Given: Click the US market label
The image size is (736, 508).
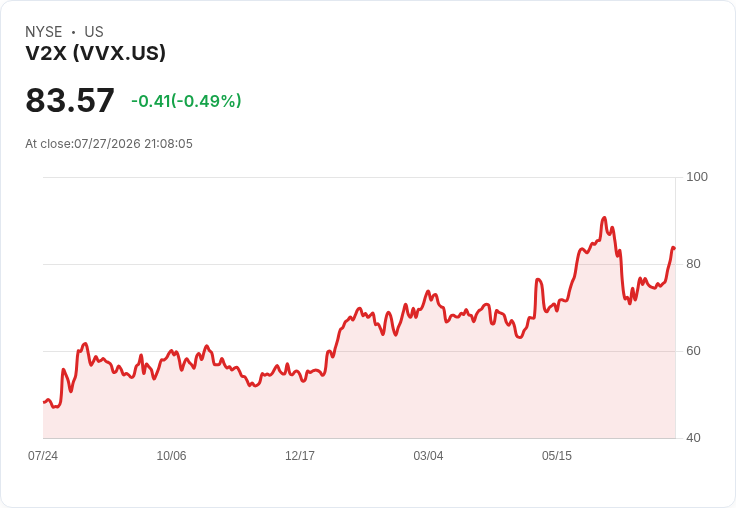Looking at the screenshot, I should click(x=94, y=32).
